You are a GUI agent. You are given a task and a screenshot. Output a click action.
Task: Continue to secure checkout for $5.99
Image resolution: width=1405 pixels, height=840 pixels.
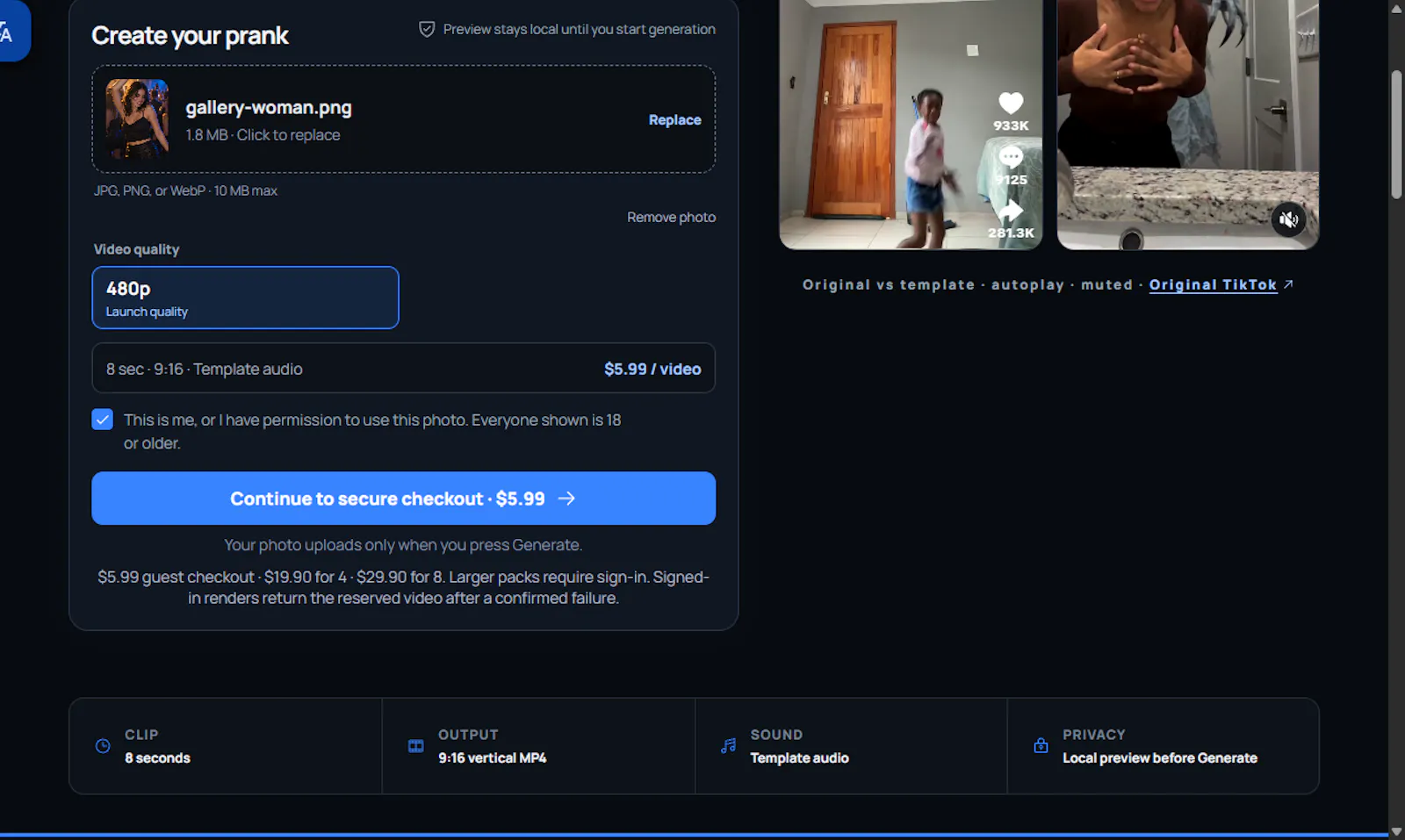[403, 499]
